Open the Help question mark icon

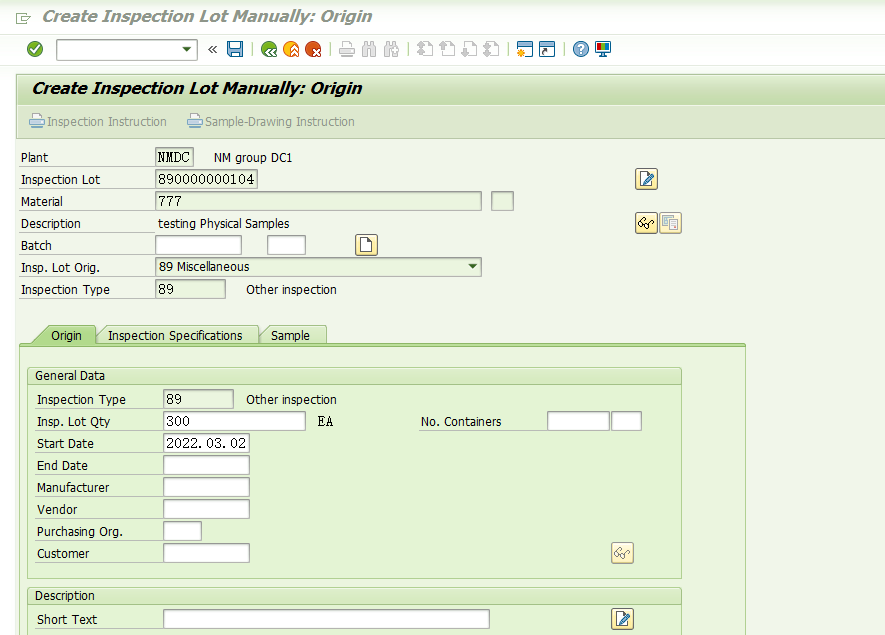(581, 50)
